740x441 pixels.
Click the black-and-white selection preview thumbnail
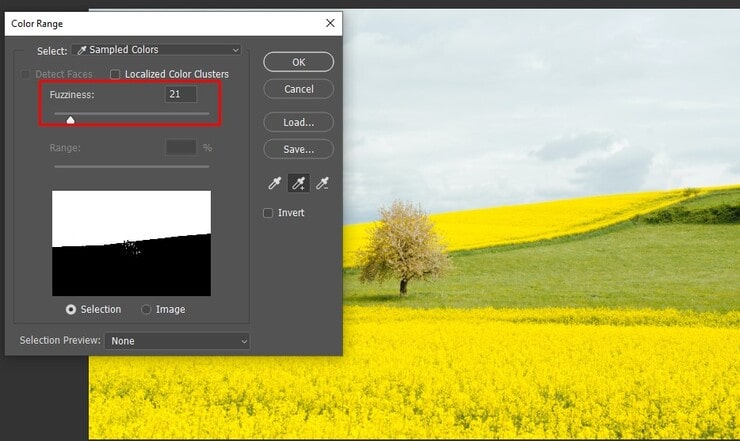pos(132,243)
